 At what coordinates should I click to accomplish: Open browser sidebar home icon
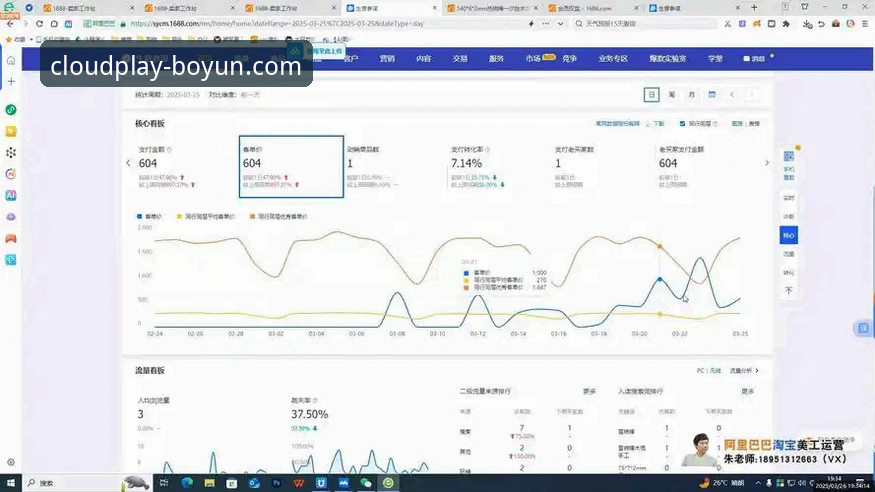[11, 60]
